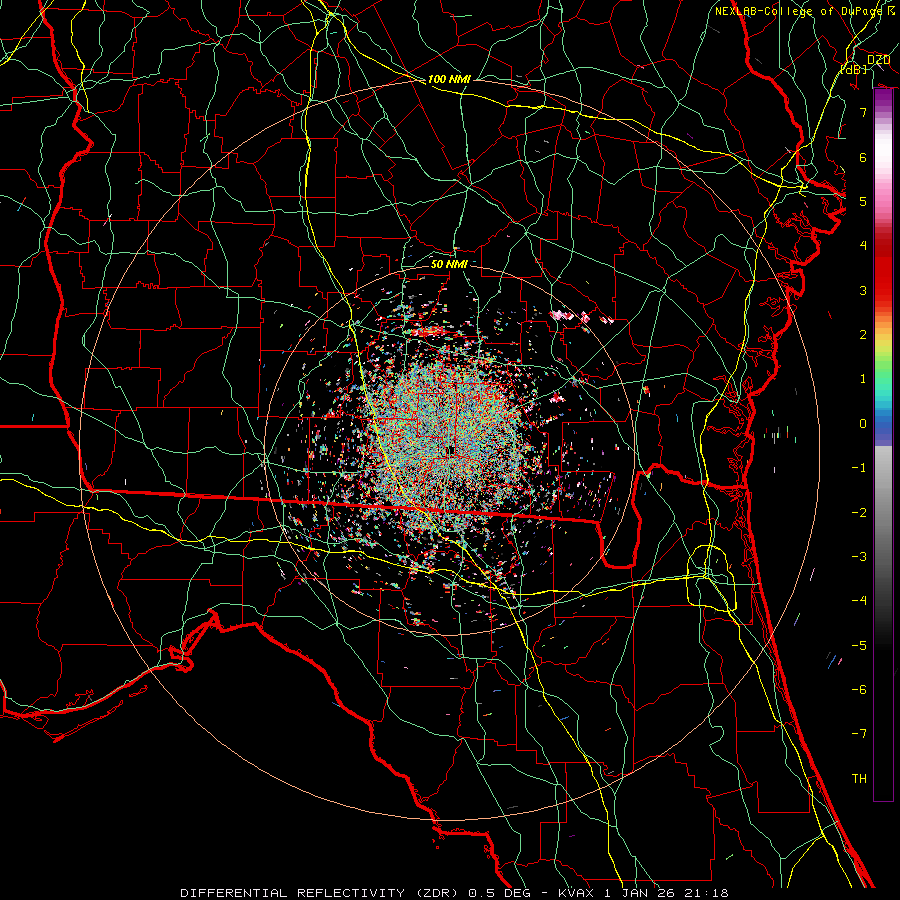Click the 1 value on the scale
This screenshot has height=900, width=900.
pyautogui.click(x=863, y=378)
